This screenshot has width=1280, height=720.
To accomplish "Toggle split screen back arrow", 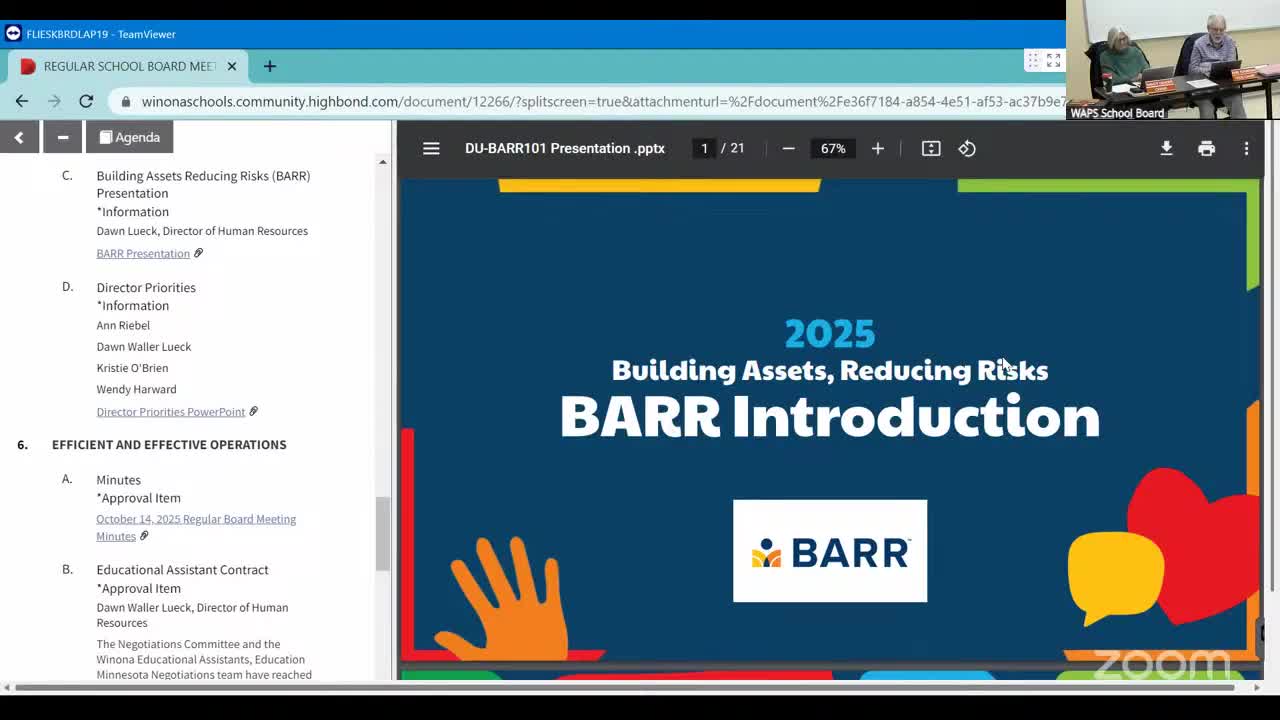I will tap(19, 137).
